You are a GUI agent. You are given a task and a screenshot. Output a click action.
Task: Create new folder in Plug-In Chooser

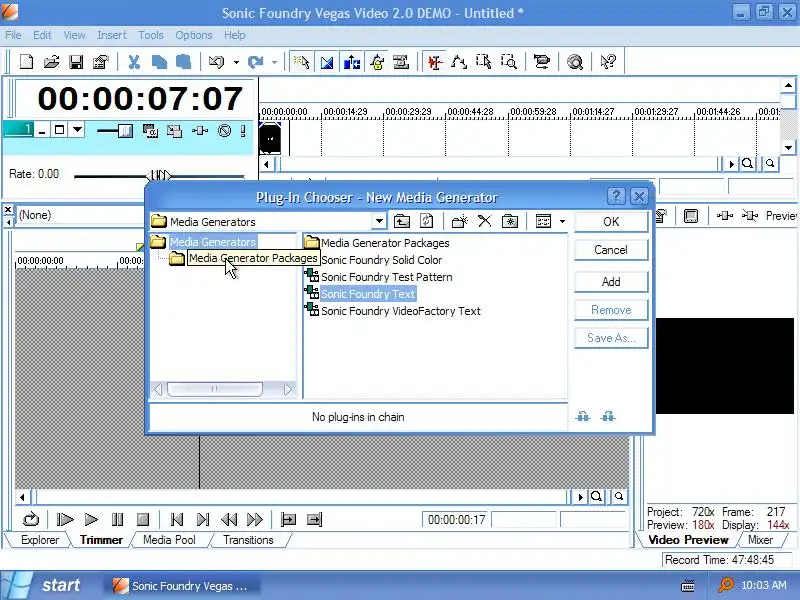(460, 221)
